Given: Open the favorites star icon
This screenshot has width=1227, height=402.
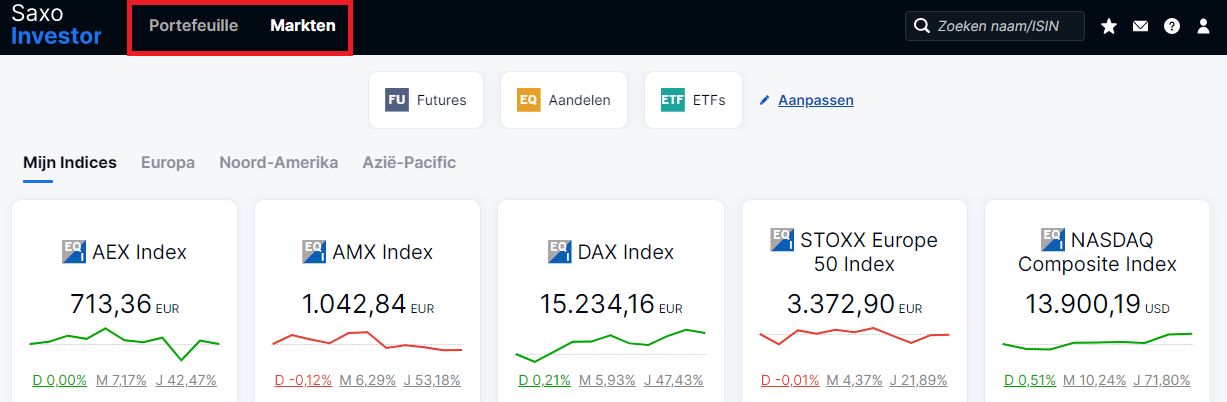Looking at the screenshot, I should click(x=1109, y=26).
